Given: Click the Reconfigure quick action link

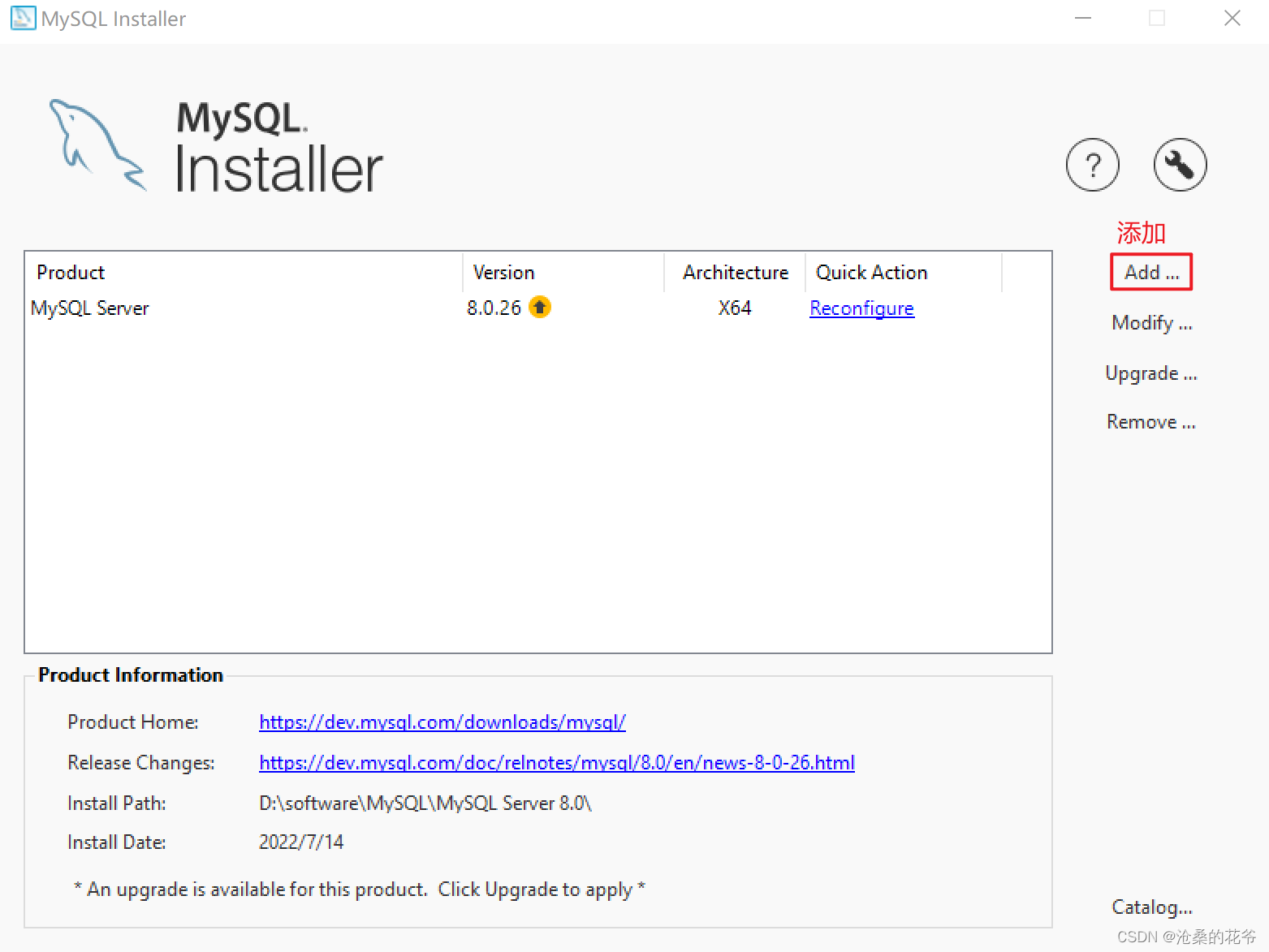Looking at the screenshot, I should [x=861, y=308].
